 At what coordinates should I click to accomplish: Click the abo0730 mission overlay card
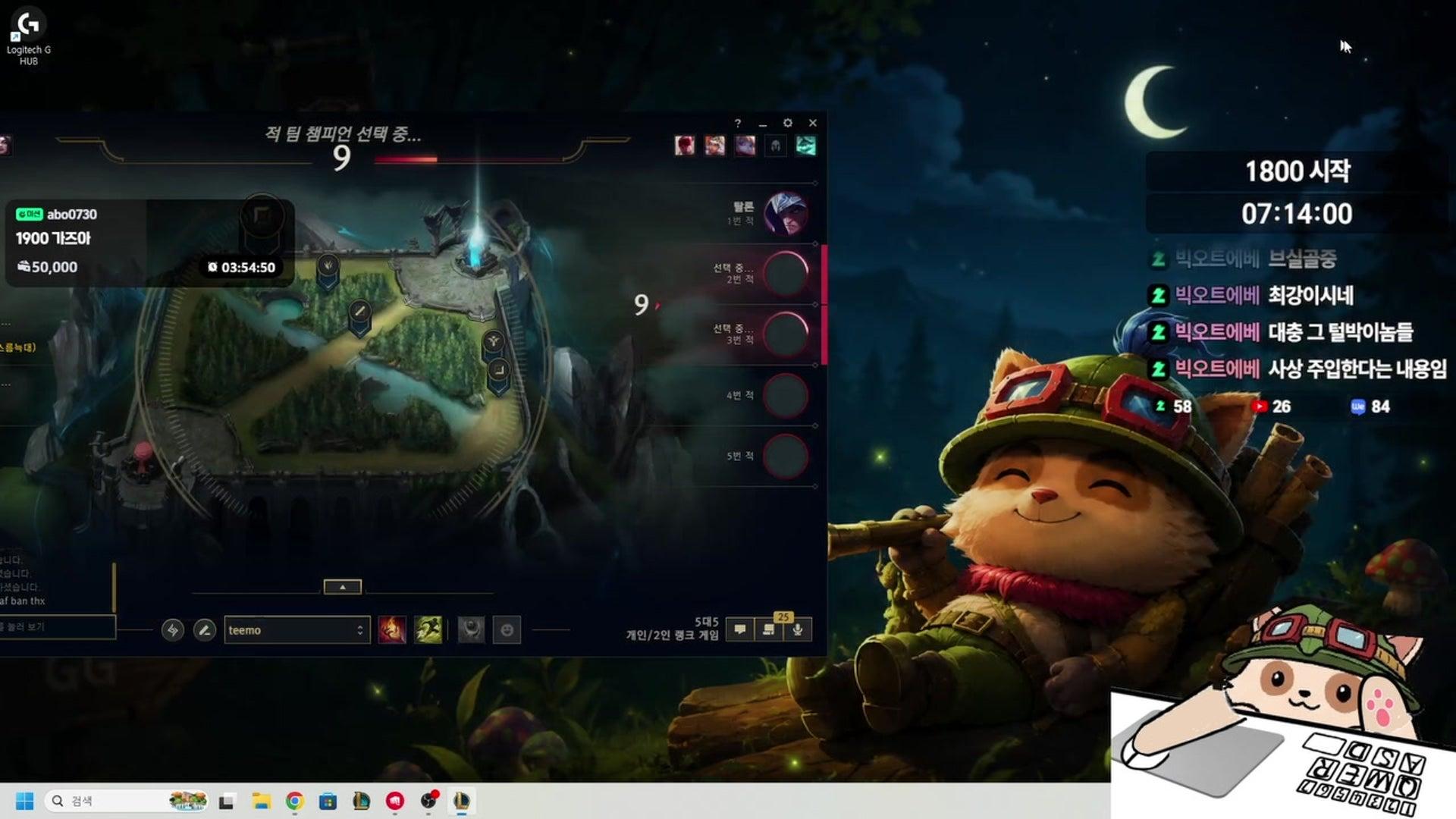tap(149, 243)
